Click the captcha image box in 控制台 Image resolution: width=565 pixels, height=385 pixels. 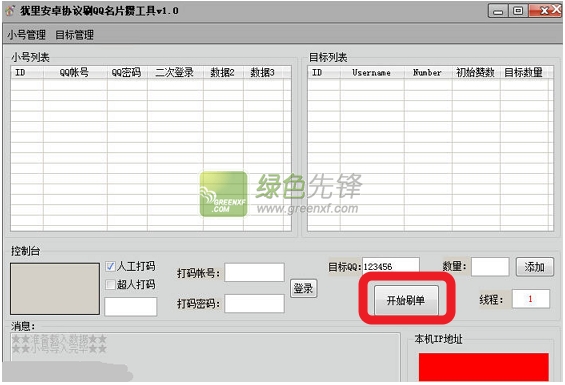tap(55, 289)
